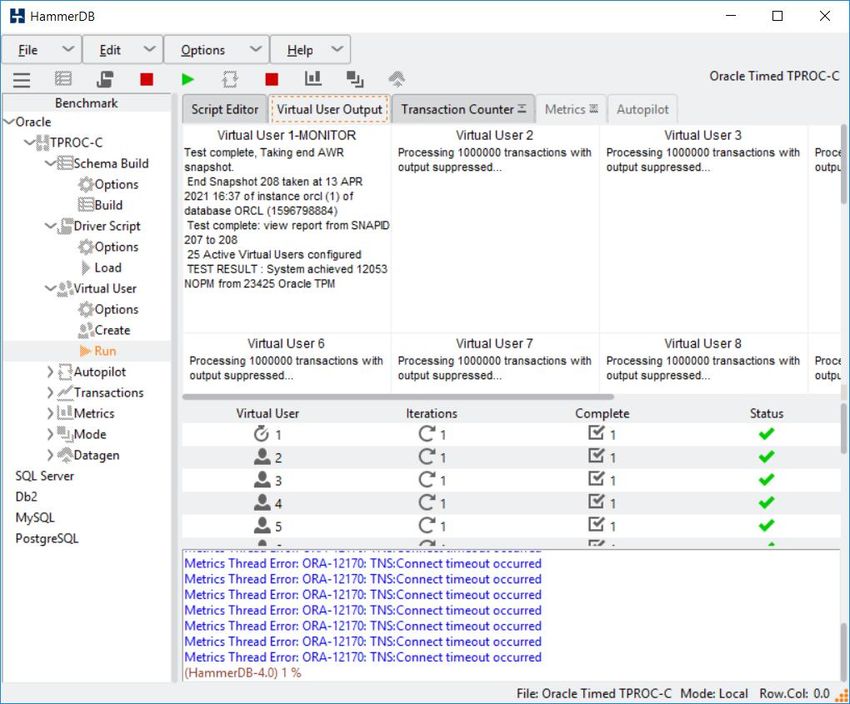Image resolution: width=850 pixels, height=704 pixels.
Task: Collapse the Oracle tree node
Action: (x=9, y=121)
